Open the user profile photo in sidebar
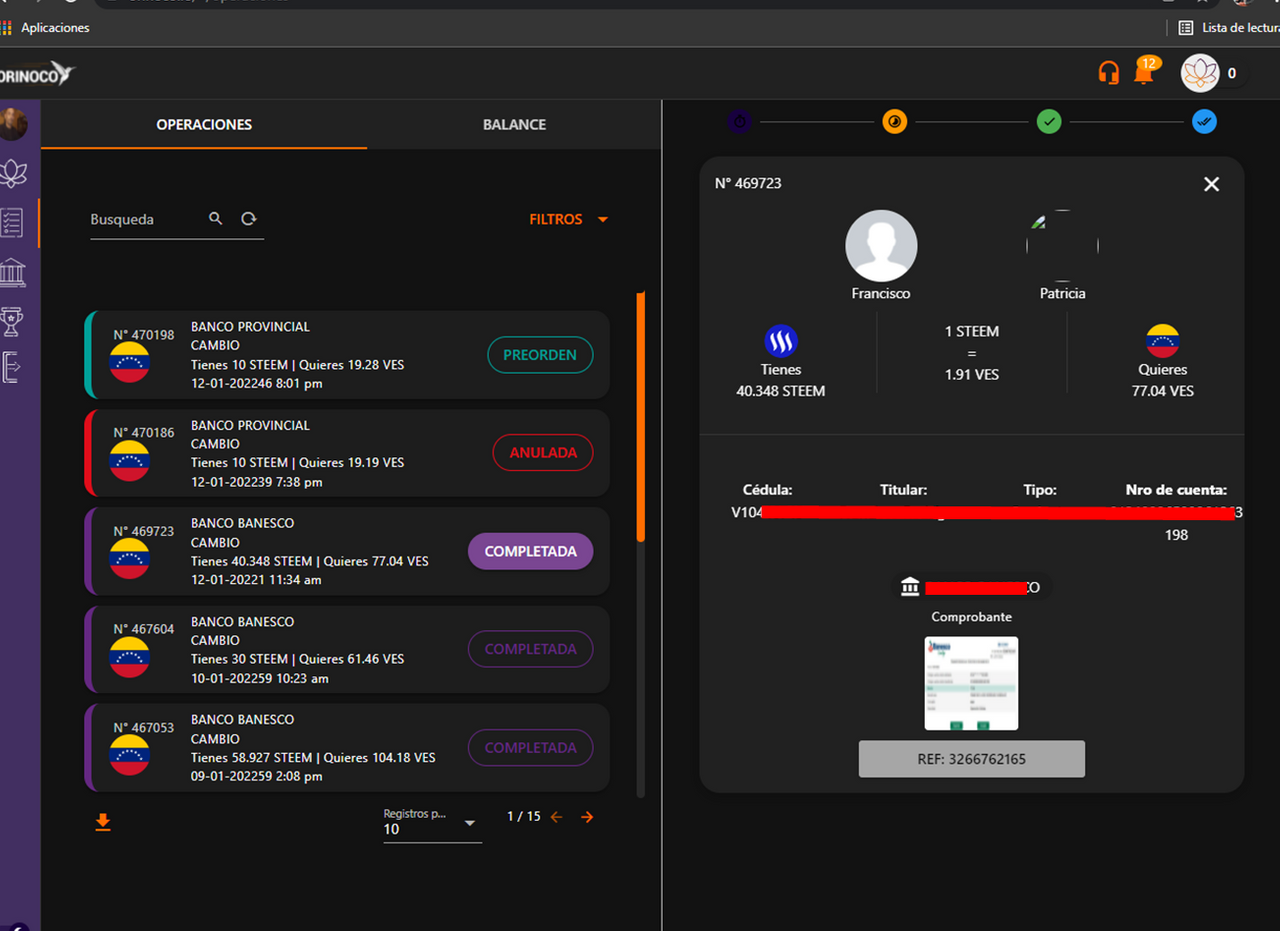 13,124
